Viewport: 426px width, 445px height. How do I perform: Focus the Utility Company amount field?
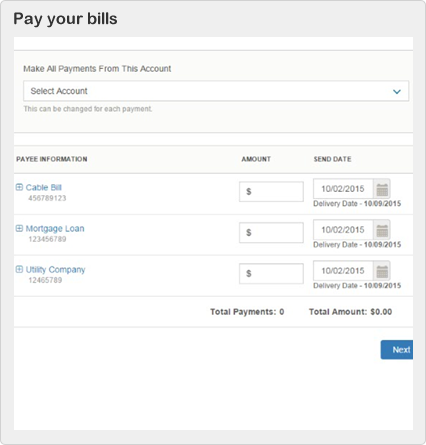(x=271, y=274)
